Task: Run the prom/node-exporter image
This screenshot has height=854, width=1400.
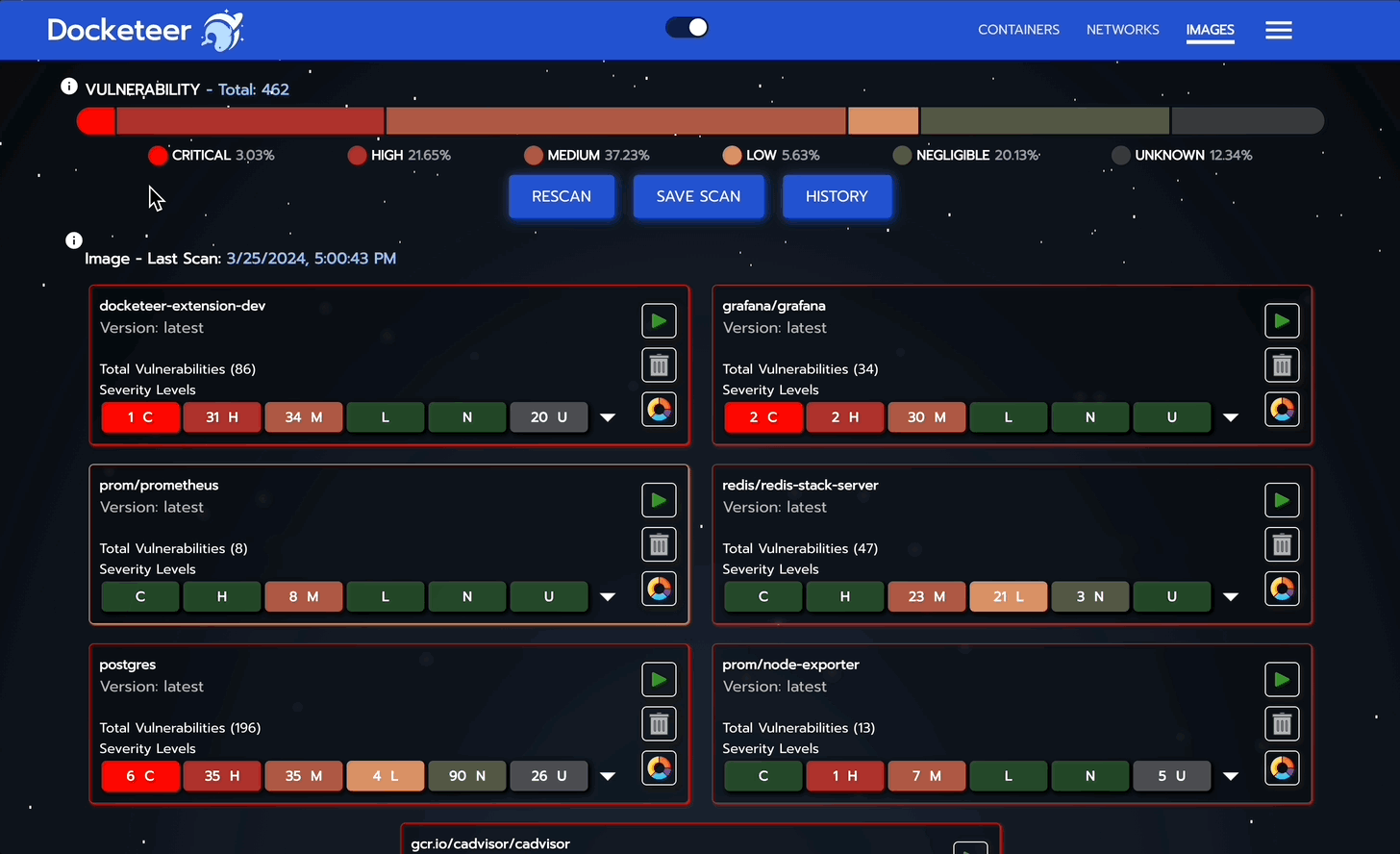Action: [x=1282, y=679]
